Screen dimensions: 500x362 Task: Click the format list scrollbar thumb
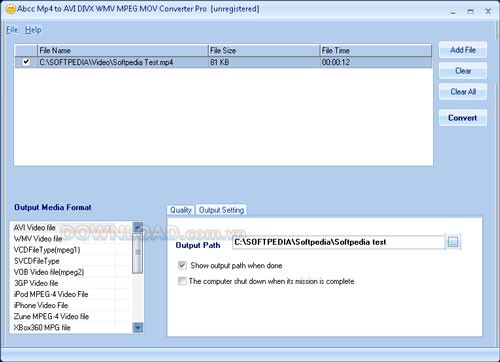click(138, 253)
